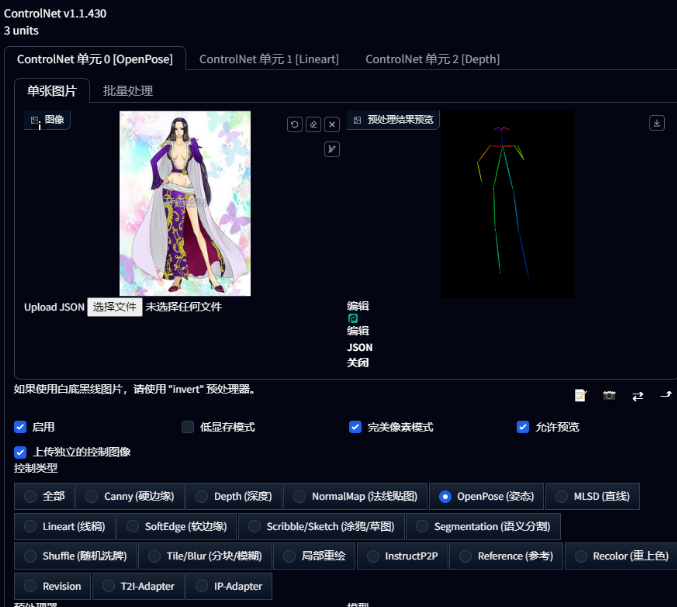Open the 单张图片 tab
This screenshot has height=607, width=677.
pyautogui.click(x=52, y=91)
